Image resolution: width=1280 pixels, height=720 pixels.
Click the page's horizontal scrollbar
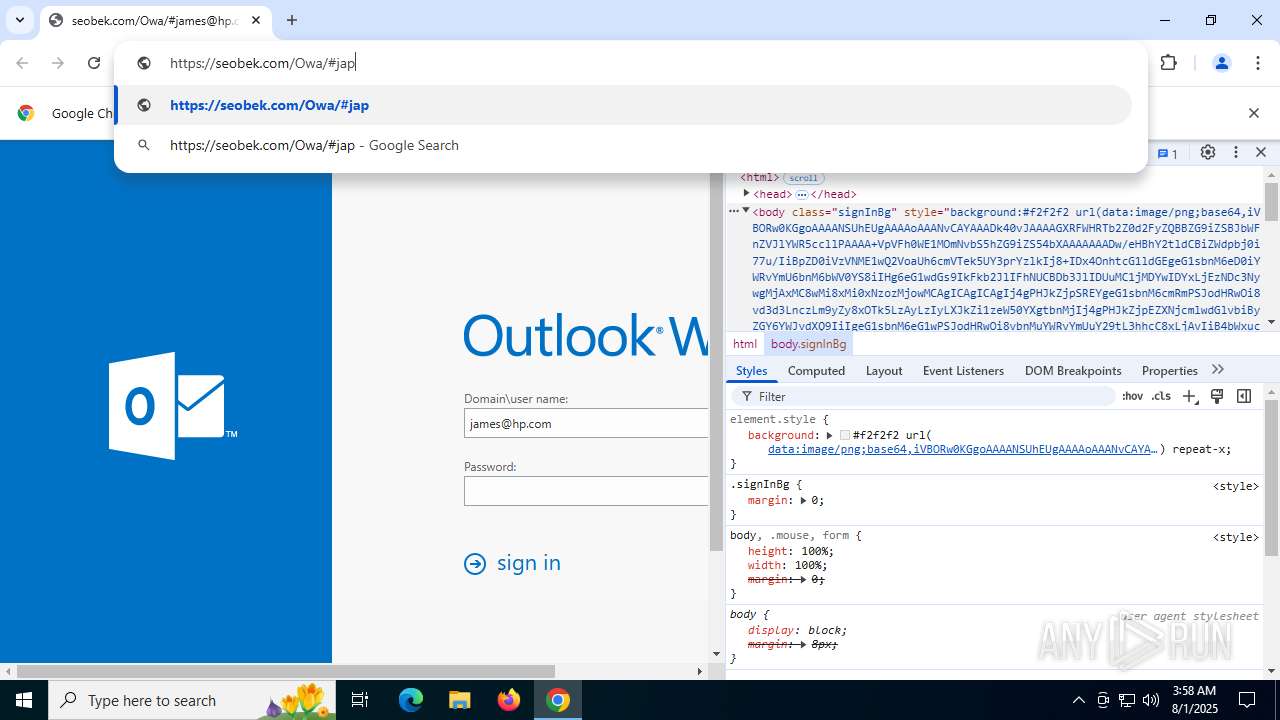(x=285, y=671)
